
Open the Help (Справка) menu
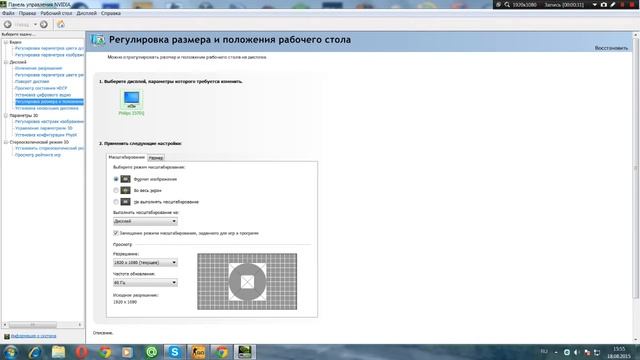111,13
